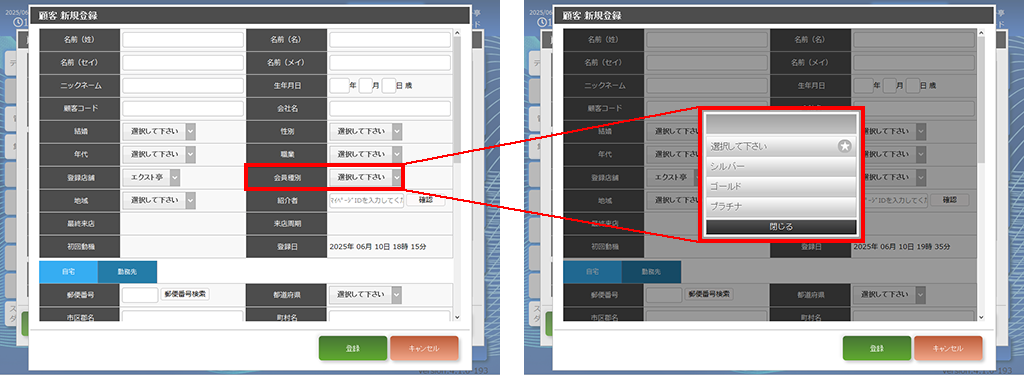
Task: Click the green 登録 button in left dialog
Action: [353, 348]
